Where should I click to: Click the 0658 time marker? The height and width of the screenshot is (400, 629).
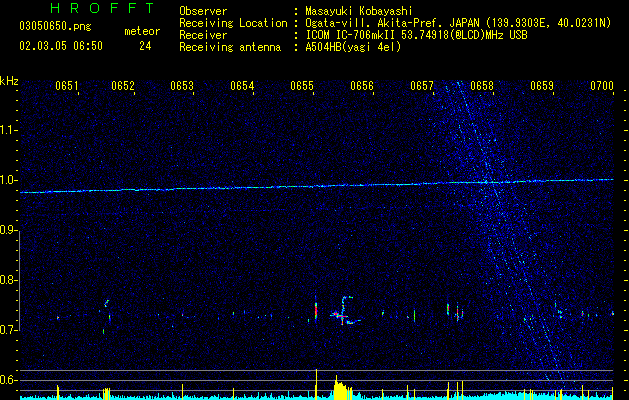click(x=482, y=86)
